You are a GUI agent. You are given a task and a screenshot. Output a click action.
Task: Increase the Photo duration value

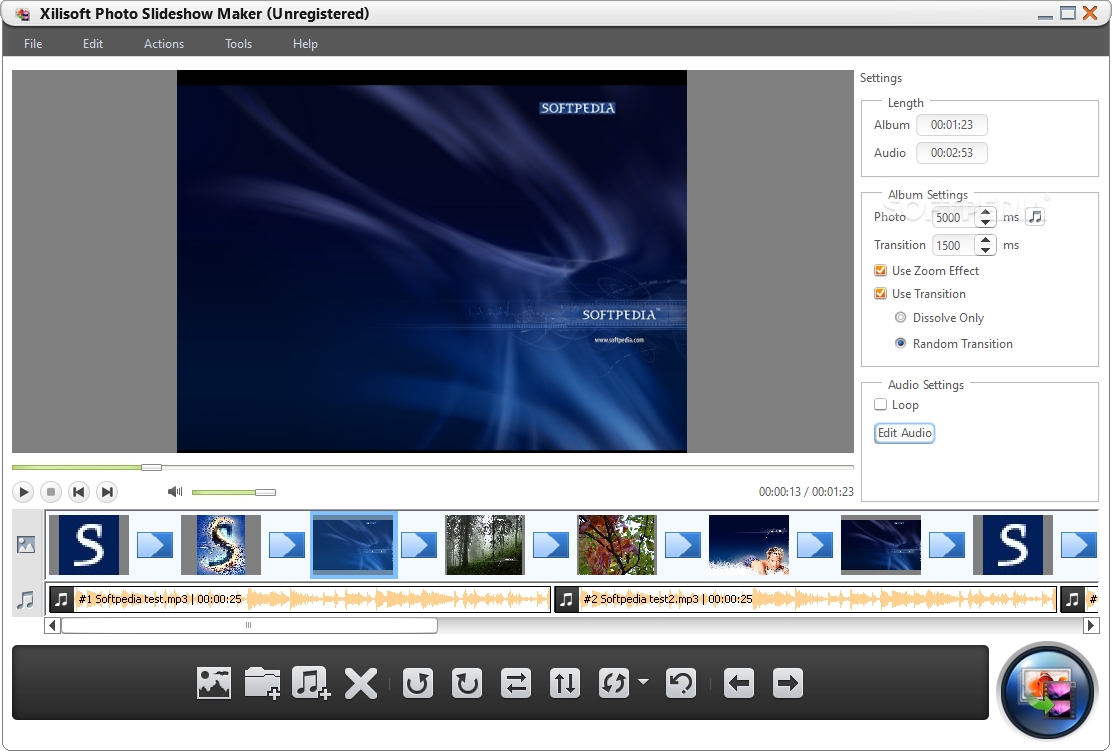(x=986, y=212)
